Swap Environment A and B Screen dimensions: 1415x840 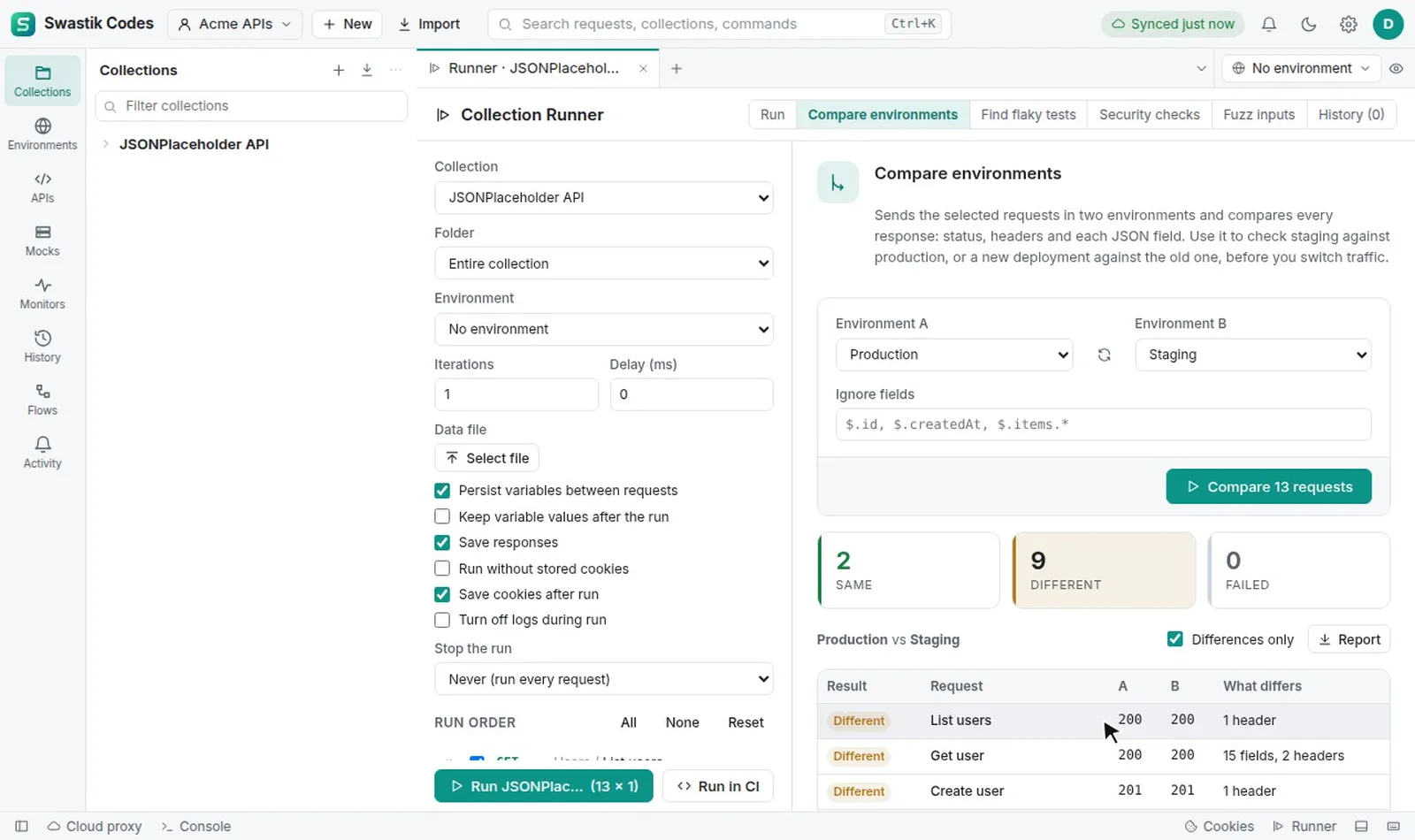pyautogui.click(x=1104, y=355)
